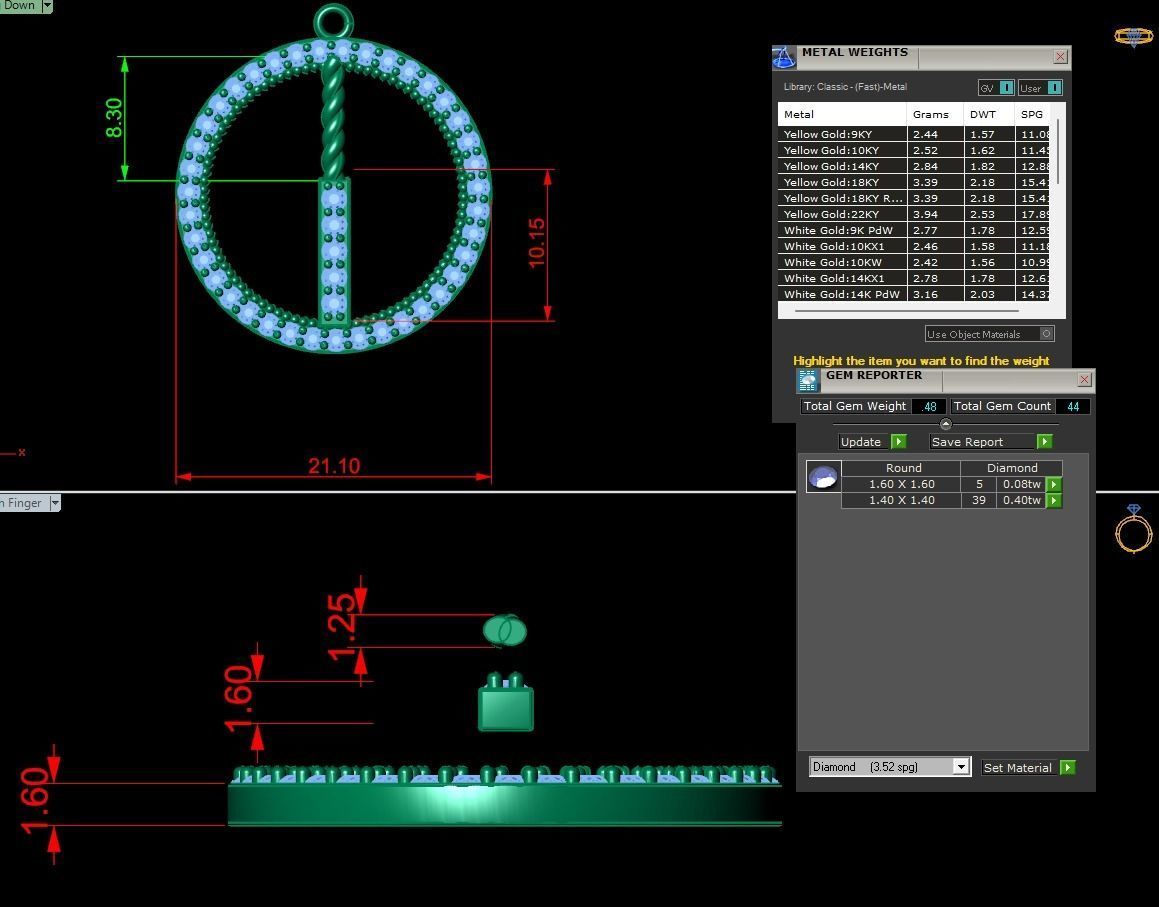Select the Yellow Gold:10KY row
The width and height of the screenshot is (1159, 907).
(914, 150)
